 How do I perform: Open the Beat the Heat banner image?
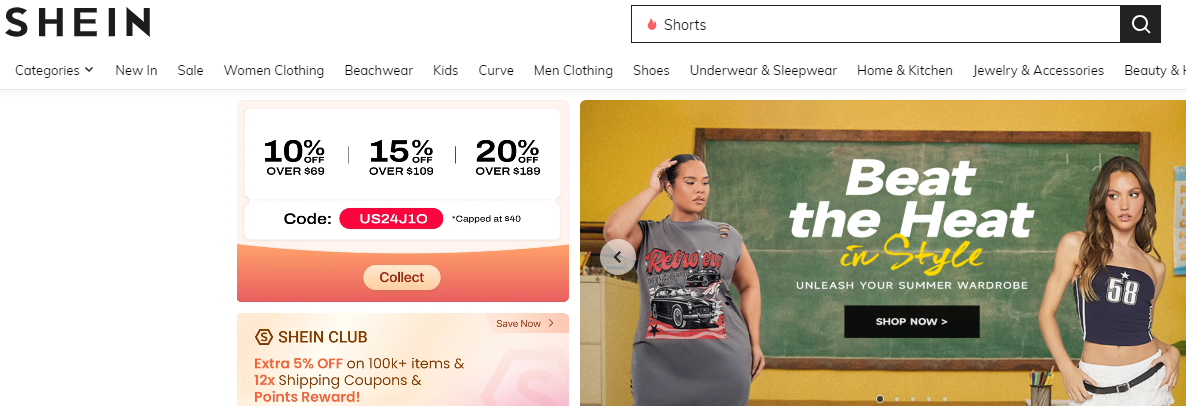pyautogui.click(x=883, y=253)
